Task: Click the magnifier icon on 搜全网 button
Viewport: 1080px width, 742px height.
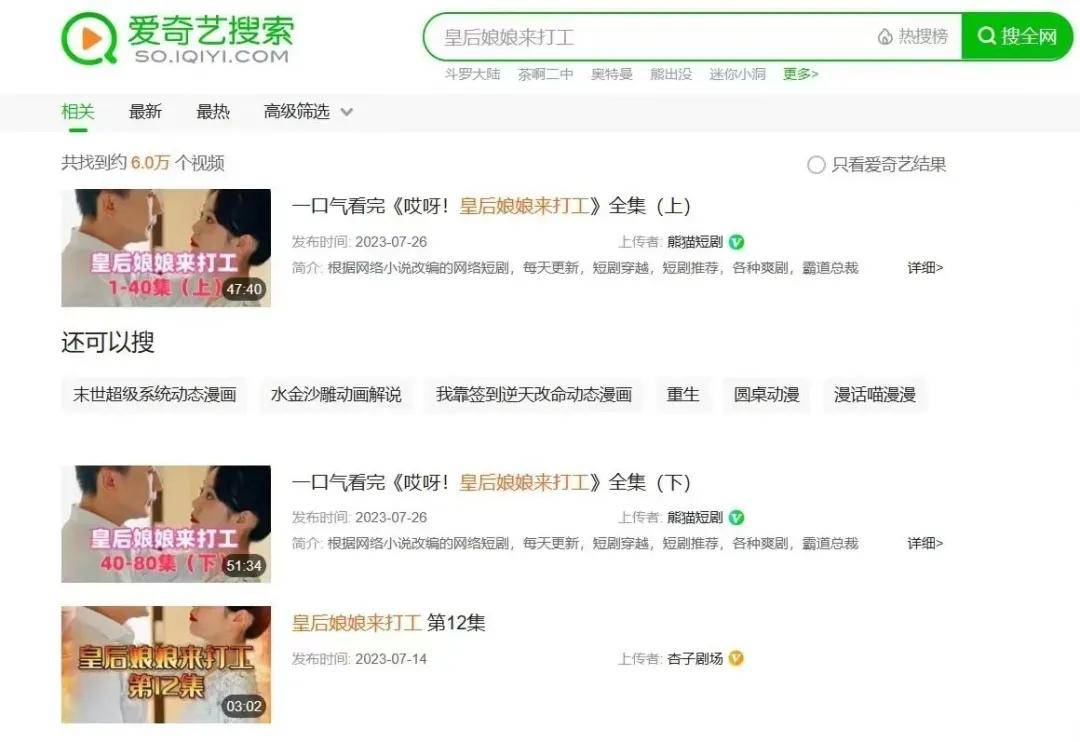Action: coord(987,36)
